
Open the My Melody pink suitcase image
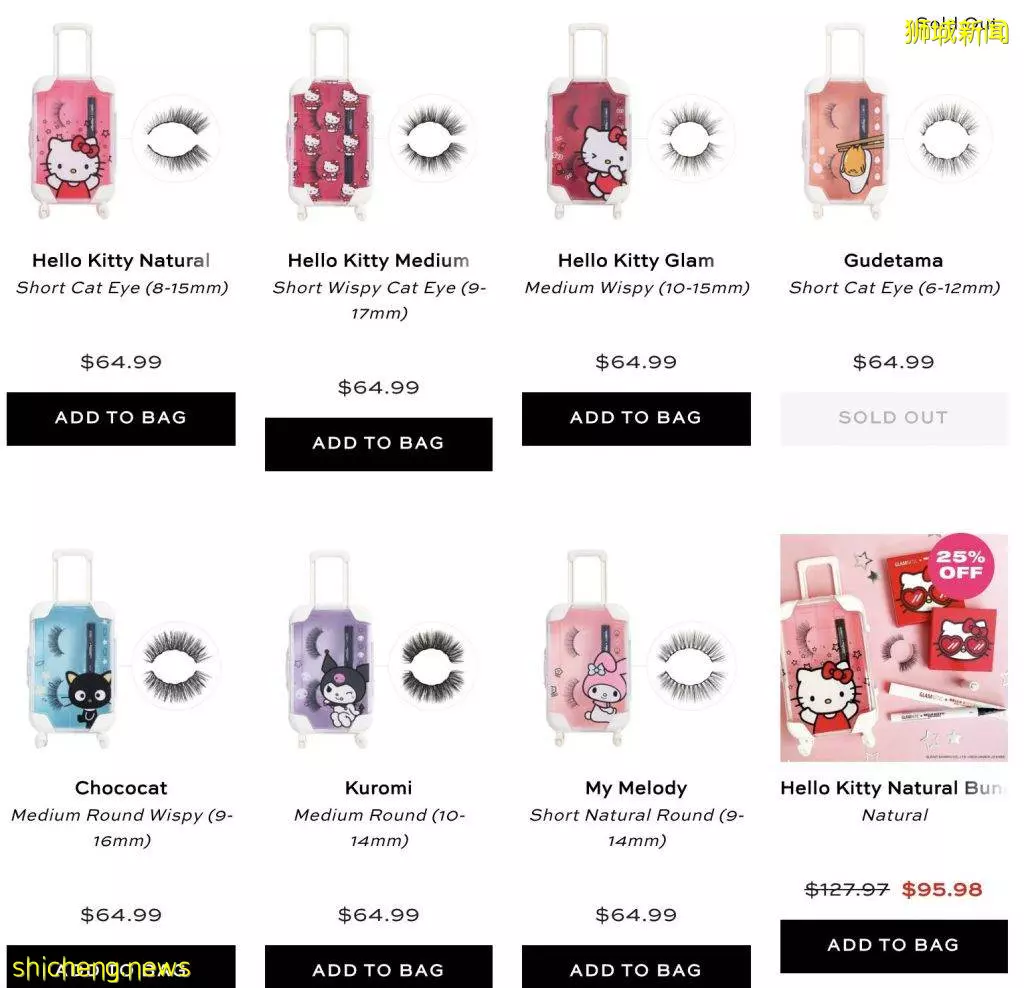(x=635, y=648)
